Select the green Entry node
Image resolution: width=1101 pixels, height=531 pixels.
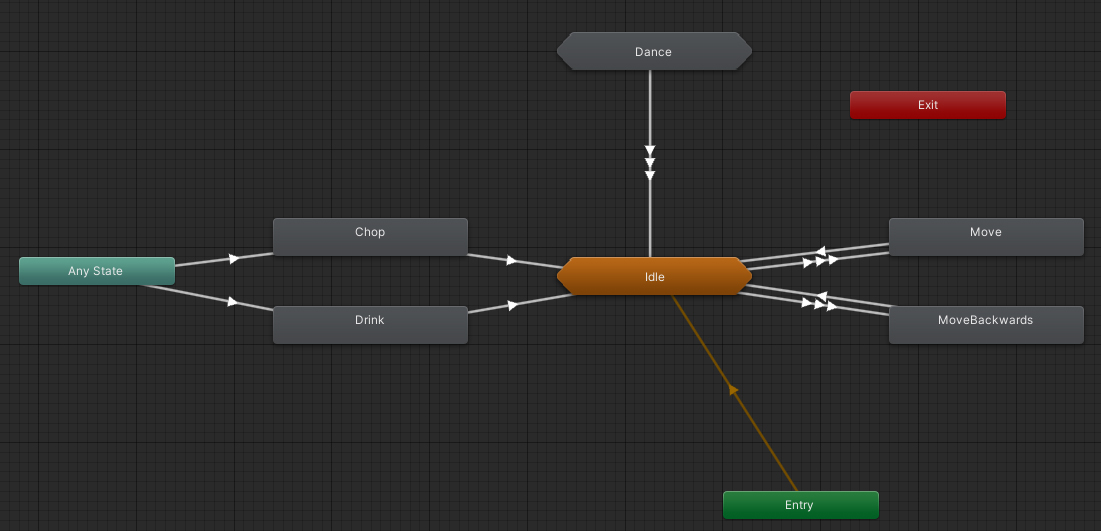pos(799,505)
